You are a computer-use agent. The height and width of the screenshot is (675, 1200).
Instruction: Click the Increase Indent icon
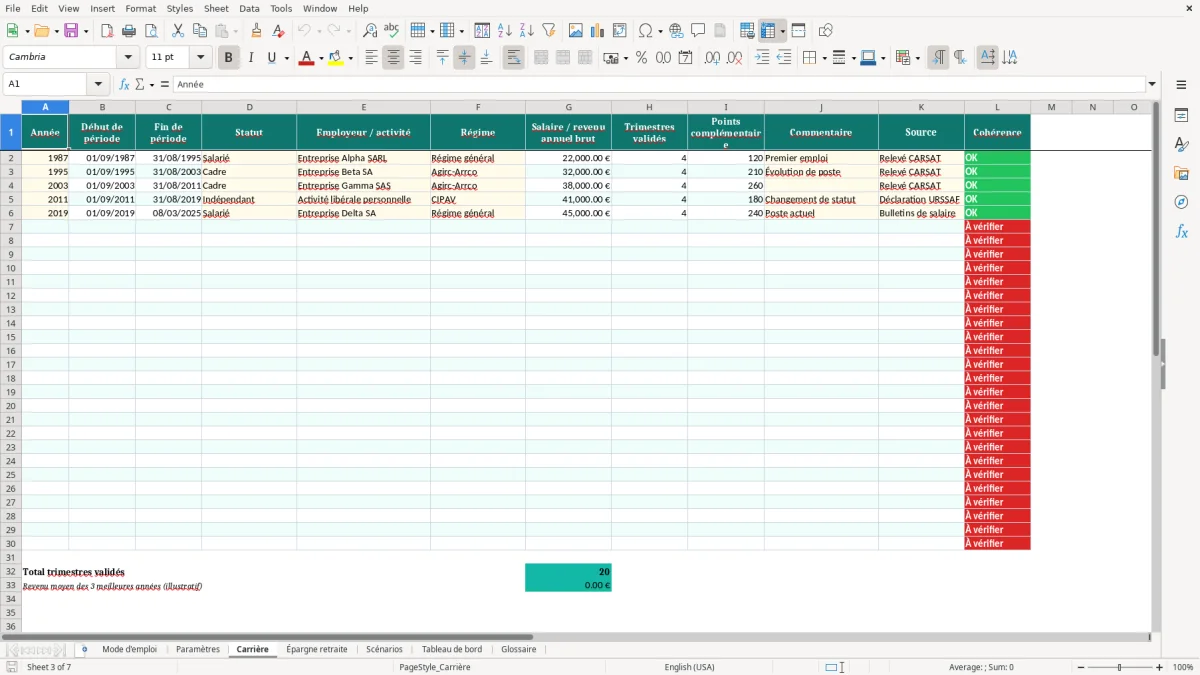click(x=762, y=58)
